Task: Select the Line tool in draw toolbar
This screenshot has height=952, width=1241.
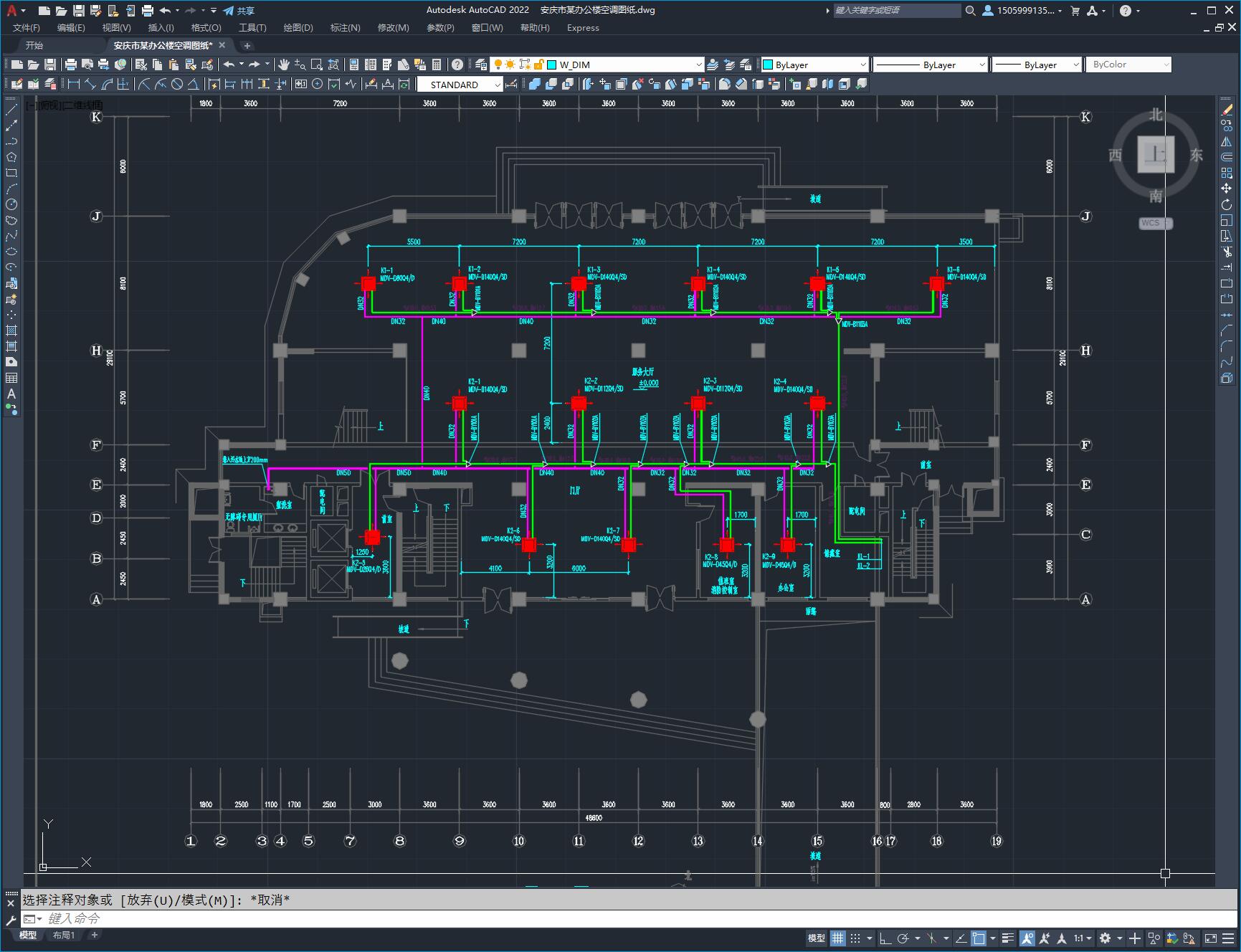Action: point(11,110)
